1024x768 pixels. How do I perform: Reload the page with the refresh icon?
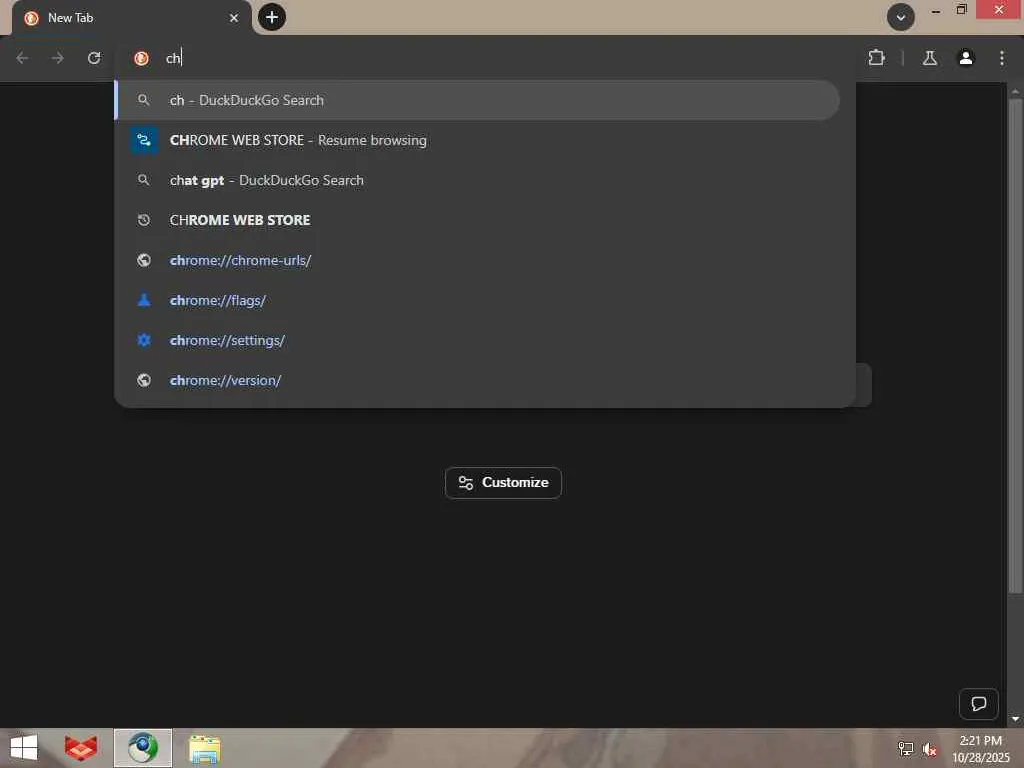point(94,58)
